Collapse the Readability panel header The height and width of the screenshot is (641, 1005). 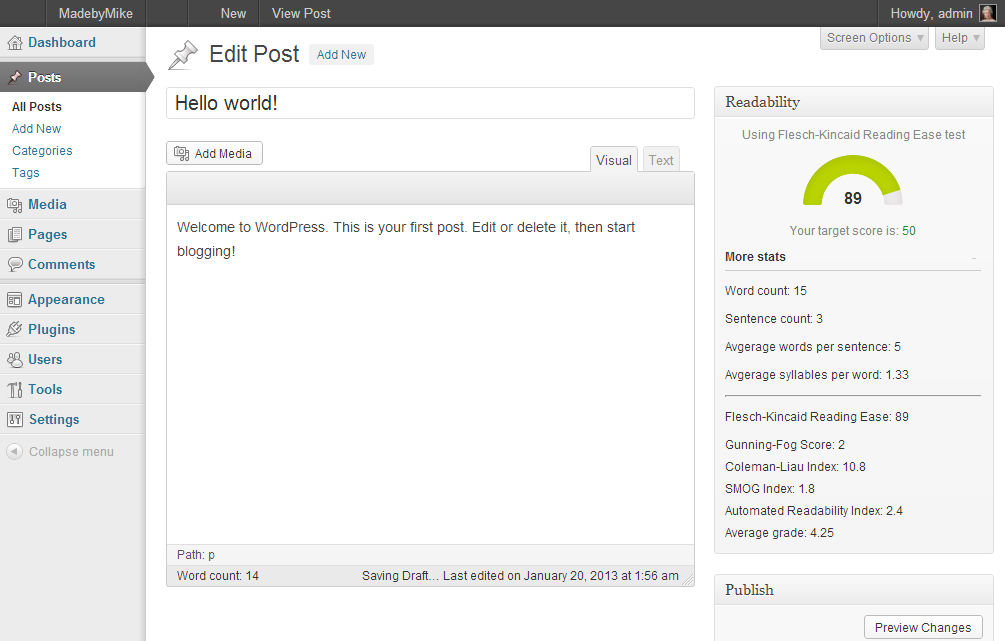pyautogui.click(x=853, y=102)
